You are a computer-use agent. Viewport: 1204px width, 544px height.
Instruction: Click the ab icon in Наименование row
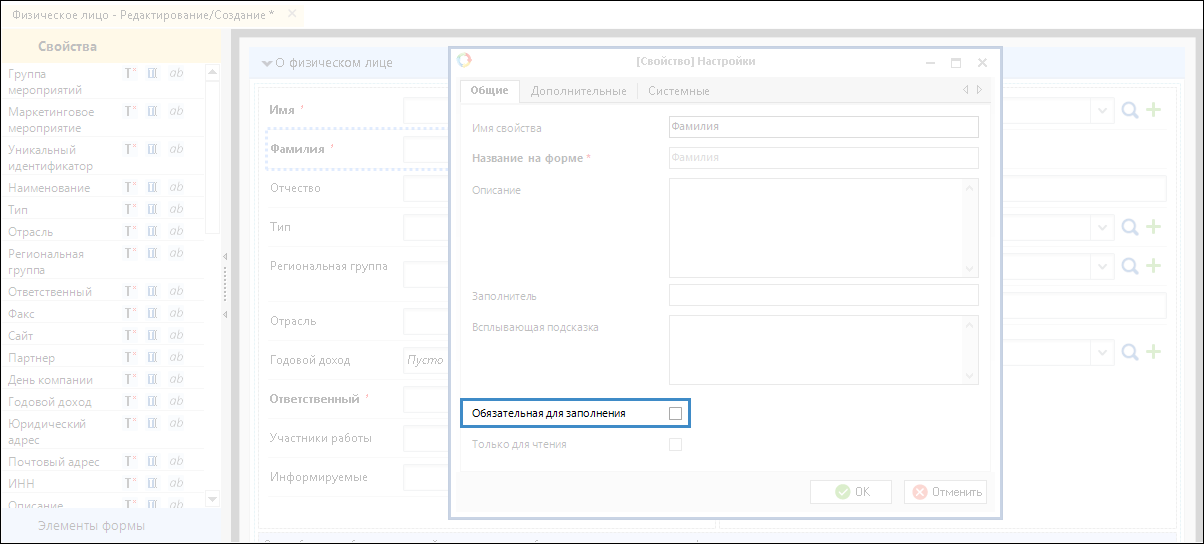coord(176,188)
